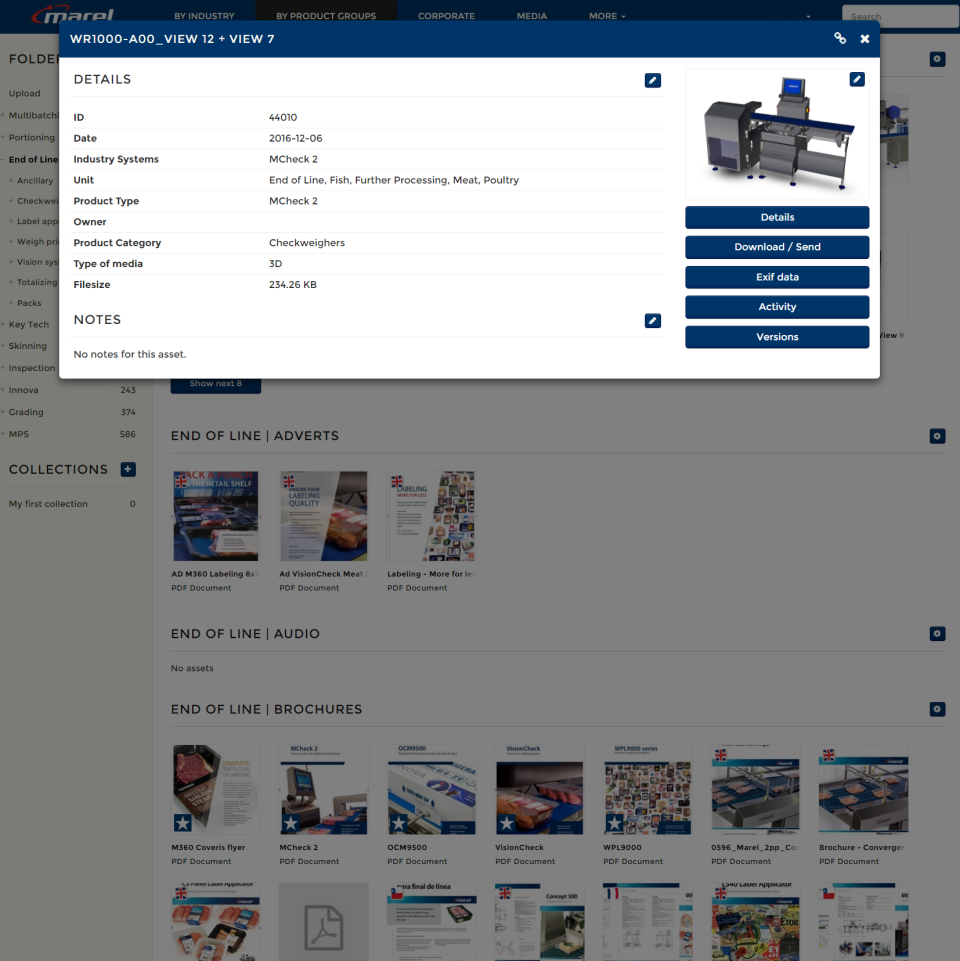Edit asset thumbnail with pencil icon
Image resolution: width=960 pixels, height=961 pixels.
coord(857,79)
